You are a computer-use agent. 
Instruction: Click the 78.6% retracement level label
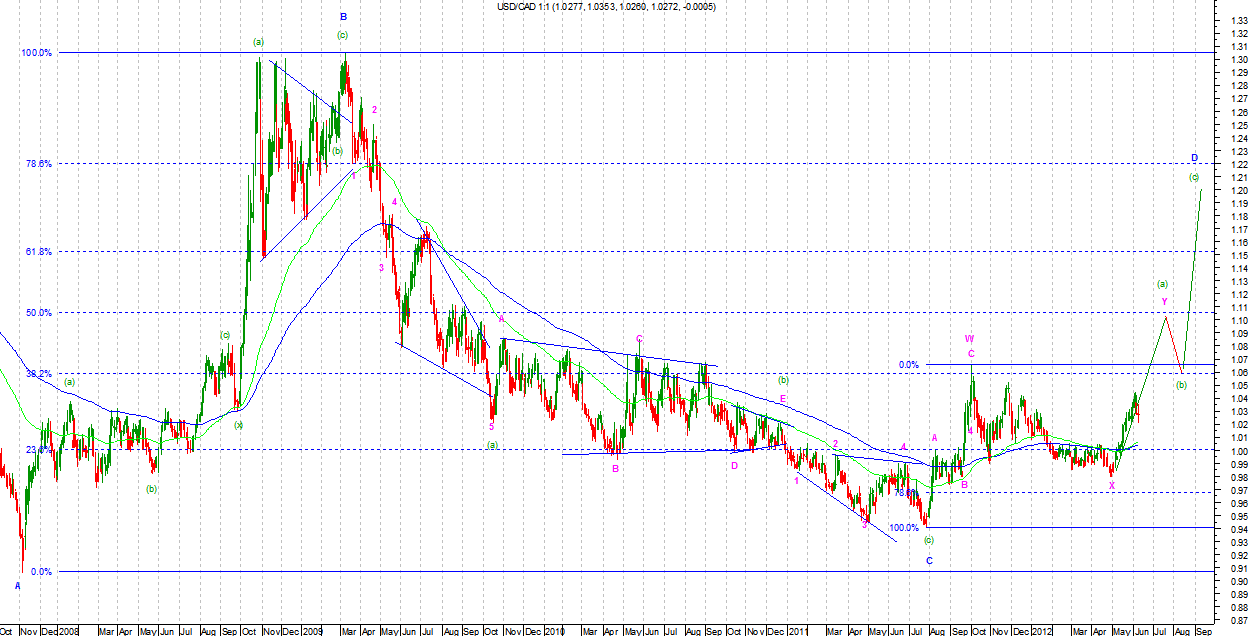[x=38, y=163]
